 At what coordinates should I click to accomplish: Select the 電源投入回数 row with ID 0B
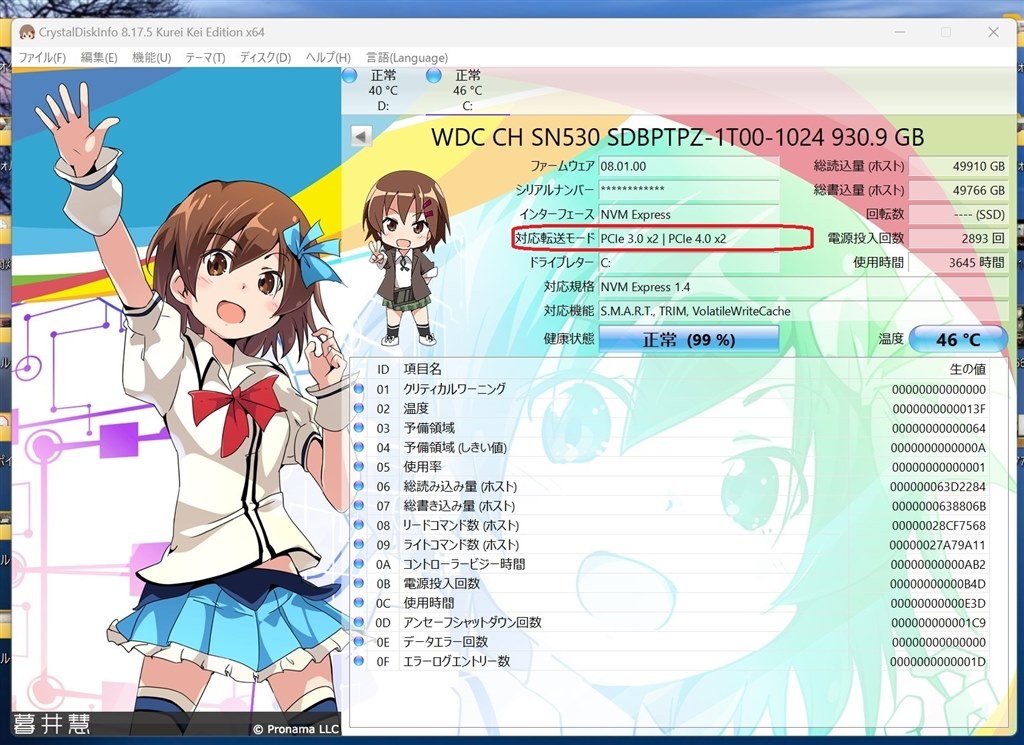click(670, 583)
